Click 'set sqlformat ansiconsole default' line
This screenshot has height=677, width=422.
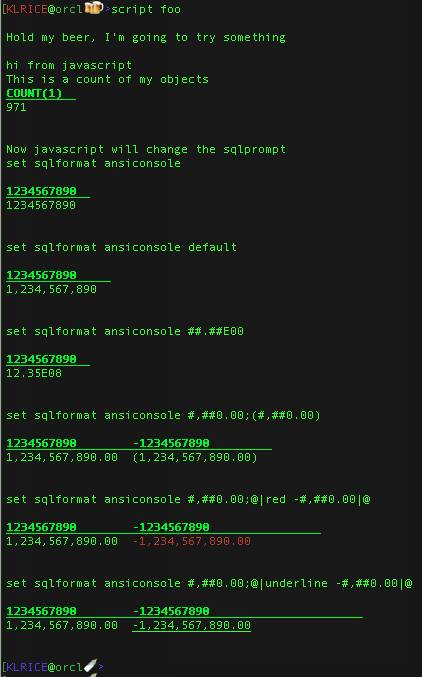(x=121, y=247)
